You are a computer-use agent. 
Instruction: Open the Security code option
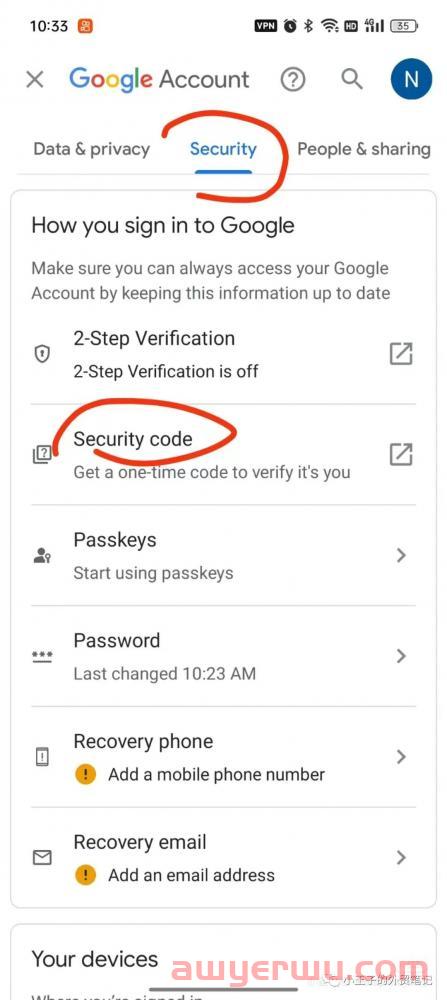[223, 455]
